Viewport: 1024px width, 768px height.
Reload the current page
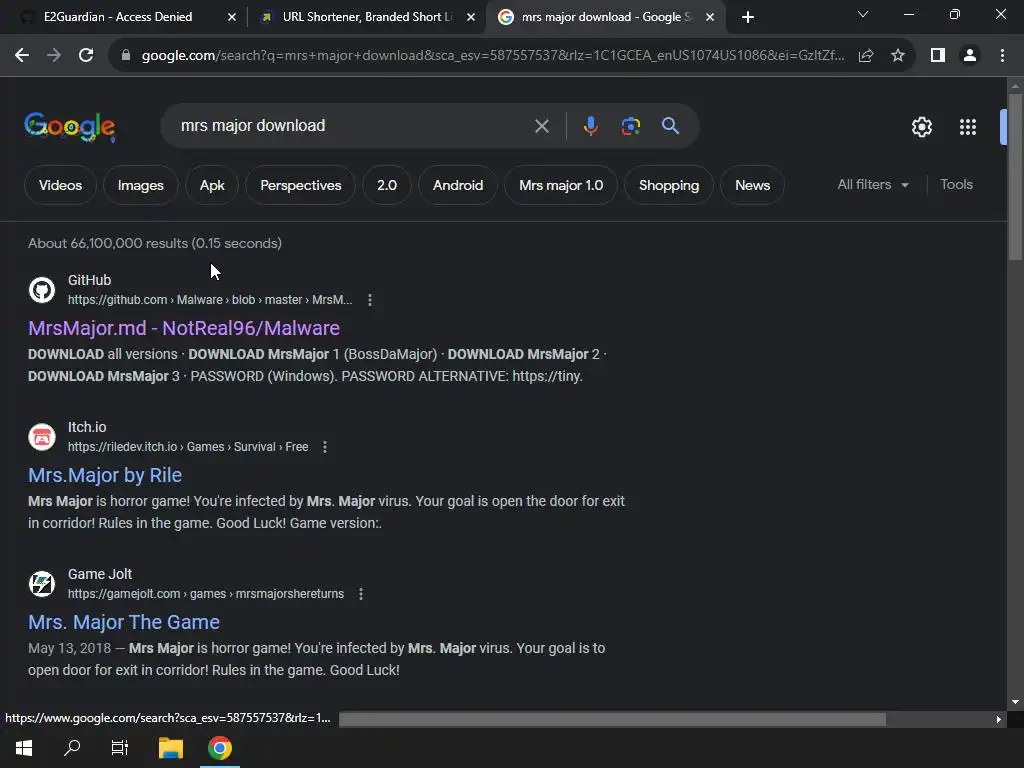point(86,56)
